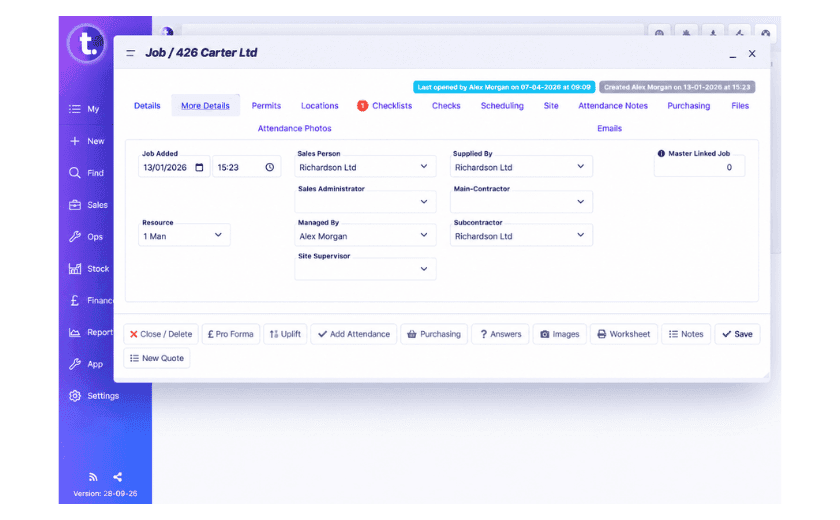840x520 pixels.
Task: Click the Pro Forma button
Action: tap(231, 334)
